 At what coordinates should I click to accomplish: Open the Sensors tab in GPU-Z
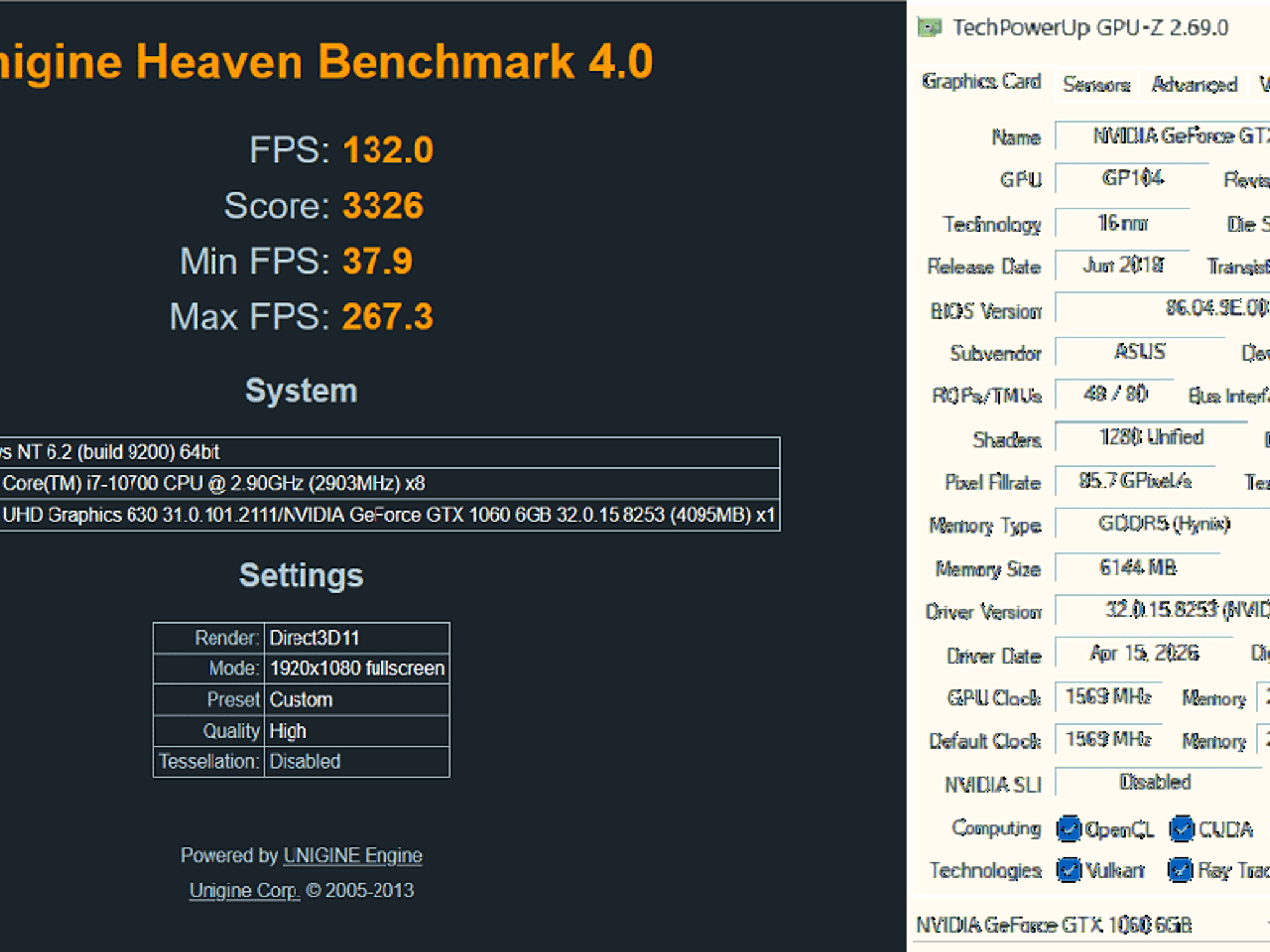pyautogui.click(x=1096, y=84)
